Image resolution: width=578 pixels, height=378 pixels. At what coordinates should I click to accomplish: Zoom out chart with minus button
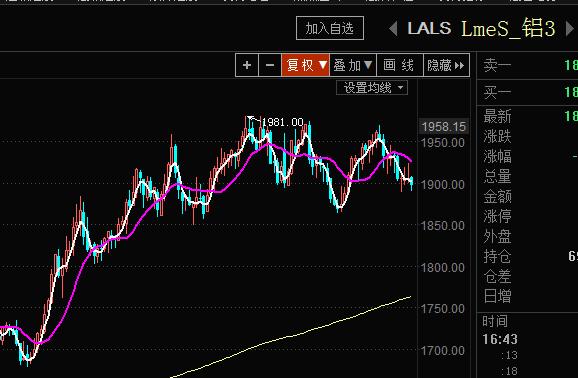[270, 65]
